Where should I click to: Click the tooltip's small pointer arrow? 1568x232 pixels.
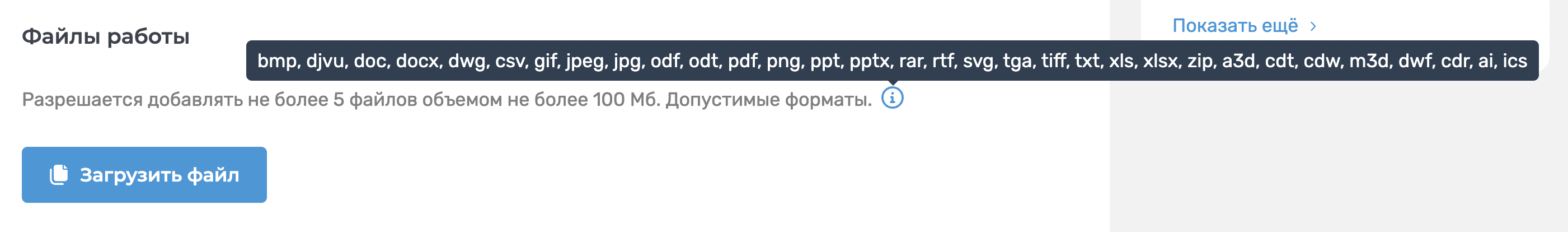pos(893,83)
